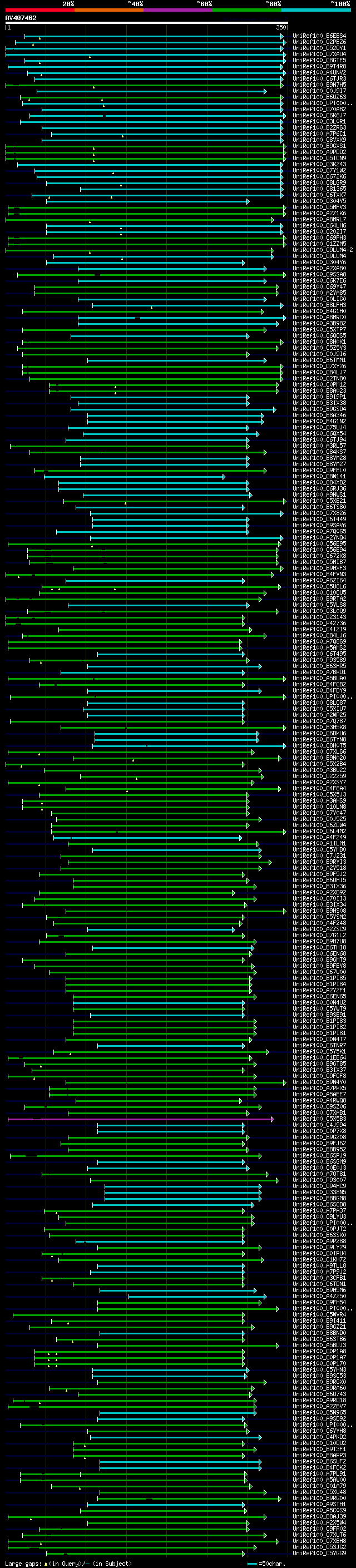Click the green ~80% identity legend segment
Image resolution: width=356 pixels, height=1568 pixels.
coord(247,10)
